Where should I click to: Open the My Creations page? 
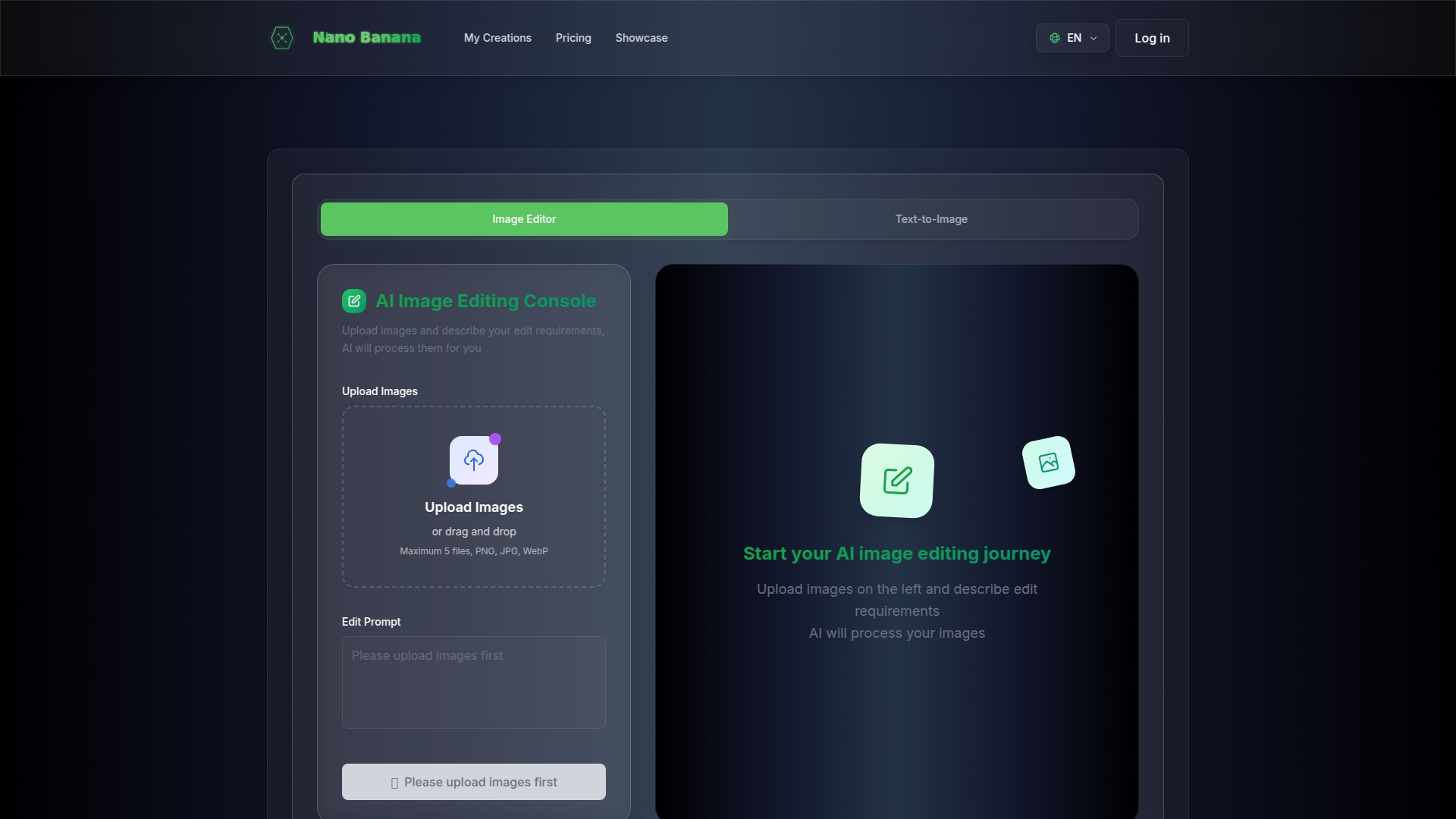pyautogui.click(x=497, y=38)
